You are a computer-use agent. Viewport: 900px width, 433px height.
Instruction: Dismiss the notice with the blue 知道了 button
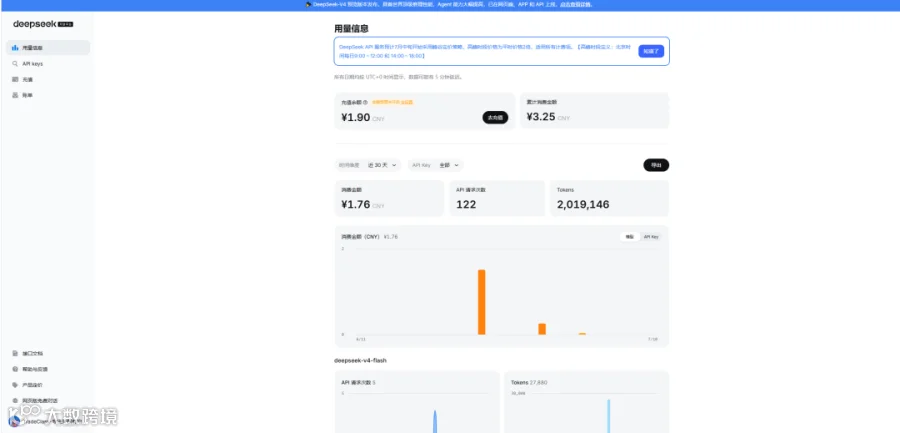tap(651, 51)
